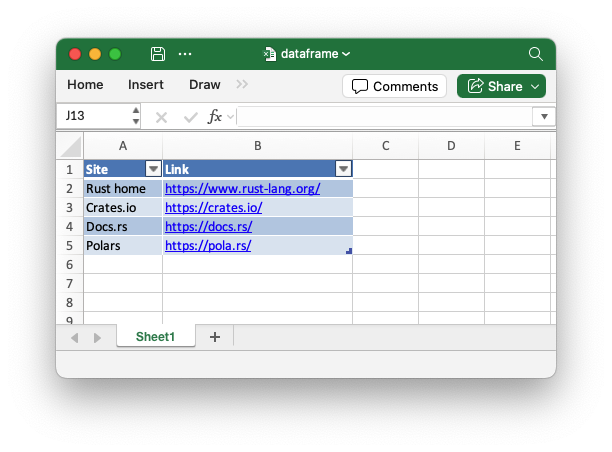612x452 pixels.
Task: Open the Site column filter dropdown
Action: 153,169
